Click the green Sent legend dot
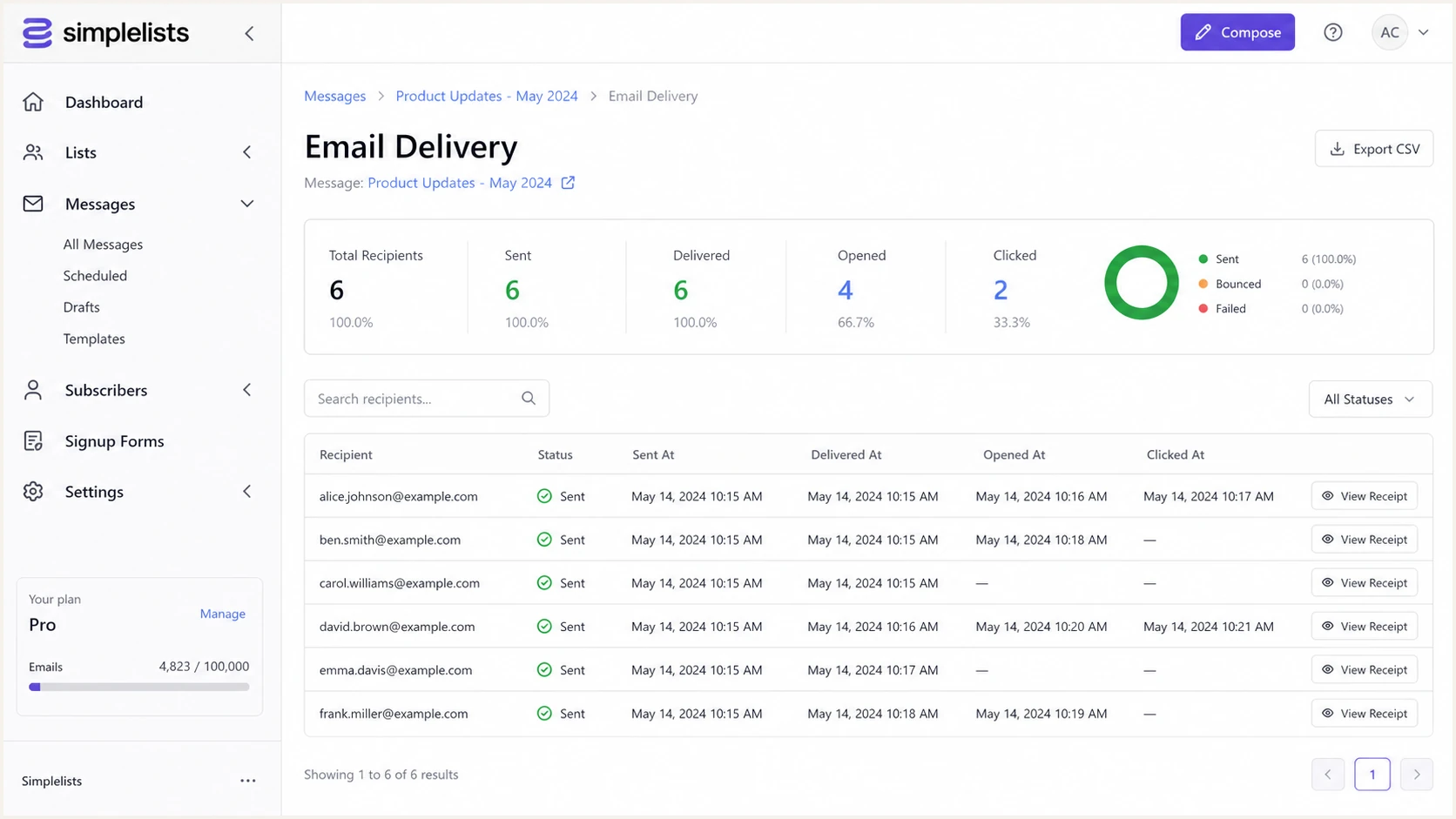Image resolution: width=1456 pixels, height=819 pixels. [x=1203, y=258]
